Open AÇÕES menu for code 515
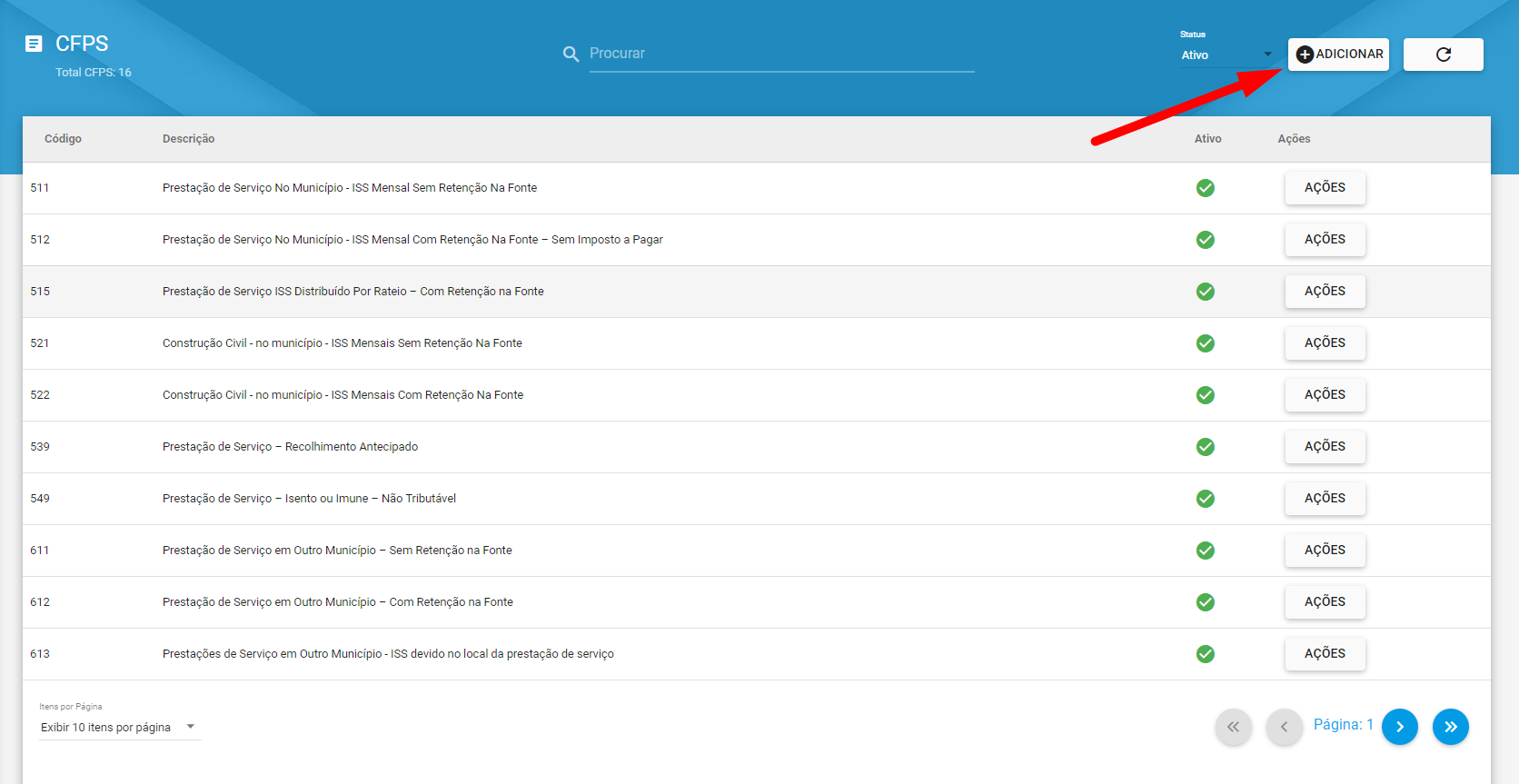The height and width of the screenshot is (784, 1519). [1325, 292]
